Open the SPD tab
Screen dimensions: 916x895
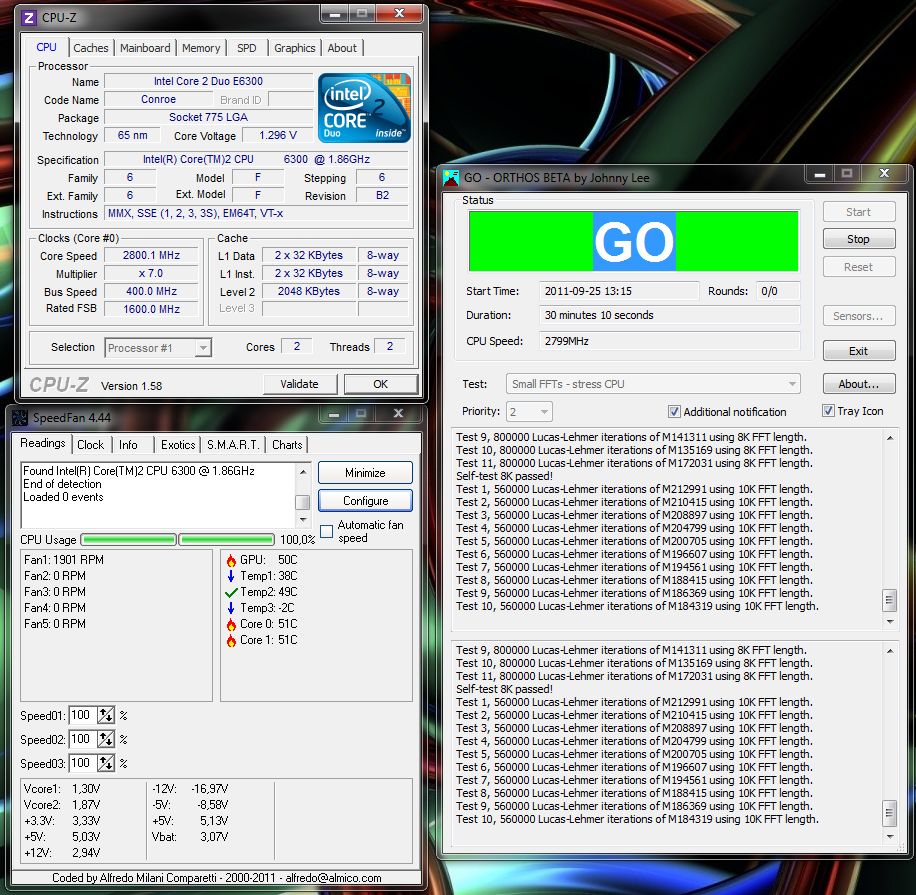coord(247,48)
